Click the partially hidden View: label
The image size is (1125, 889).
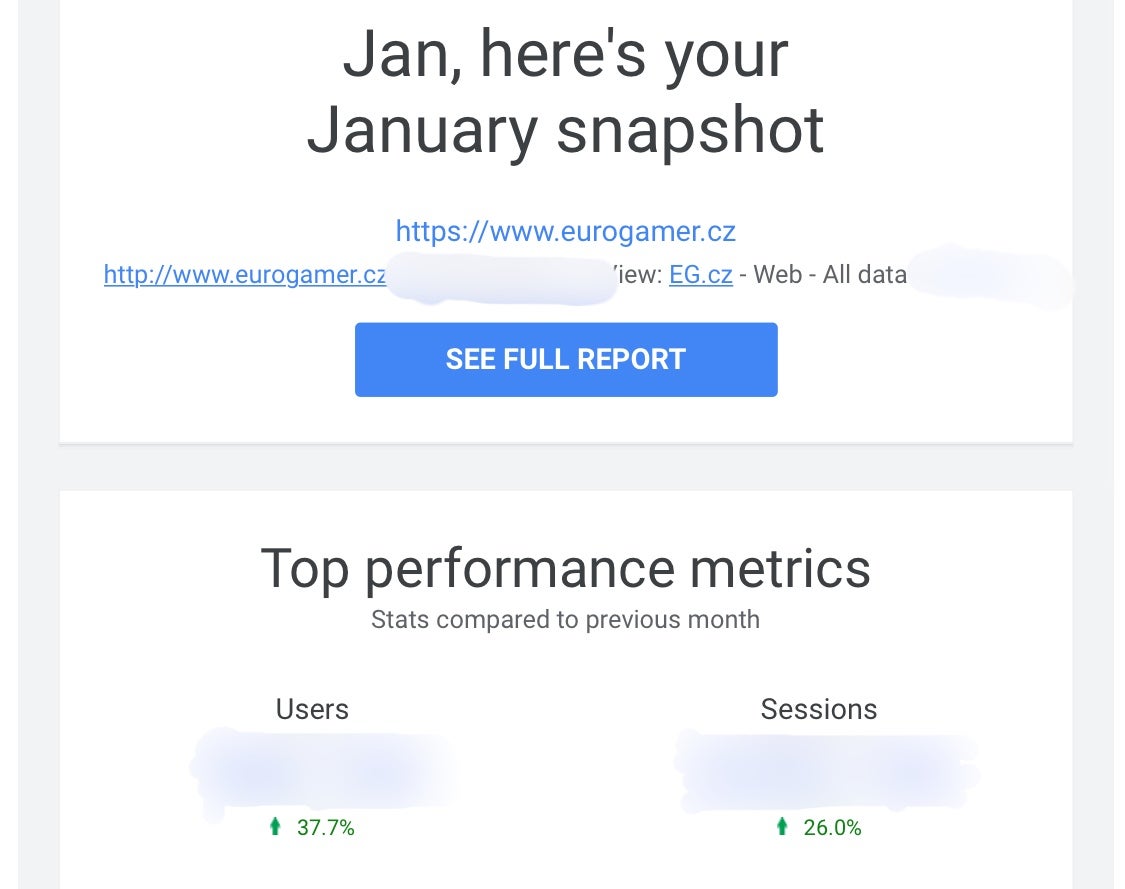637,275
